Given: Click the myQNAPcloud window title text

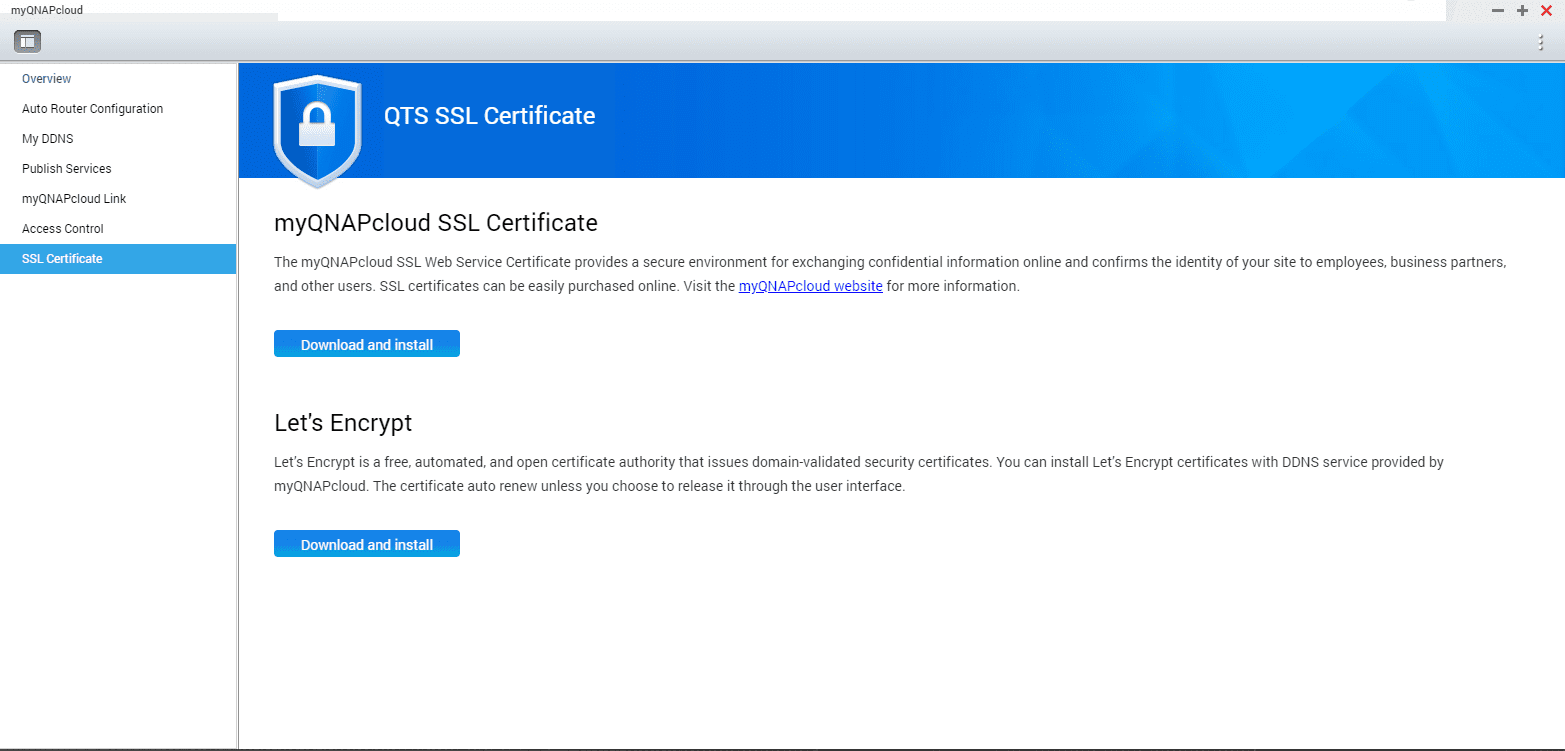Looking at the screenshot, I should (47, 10).
